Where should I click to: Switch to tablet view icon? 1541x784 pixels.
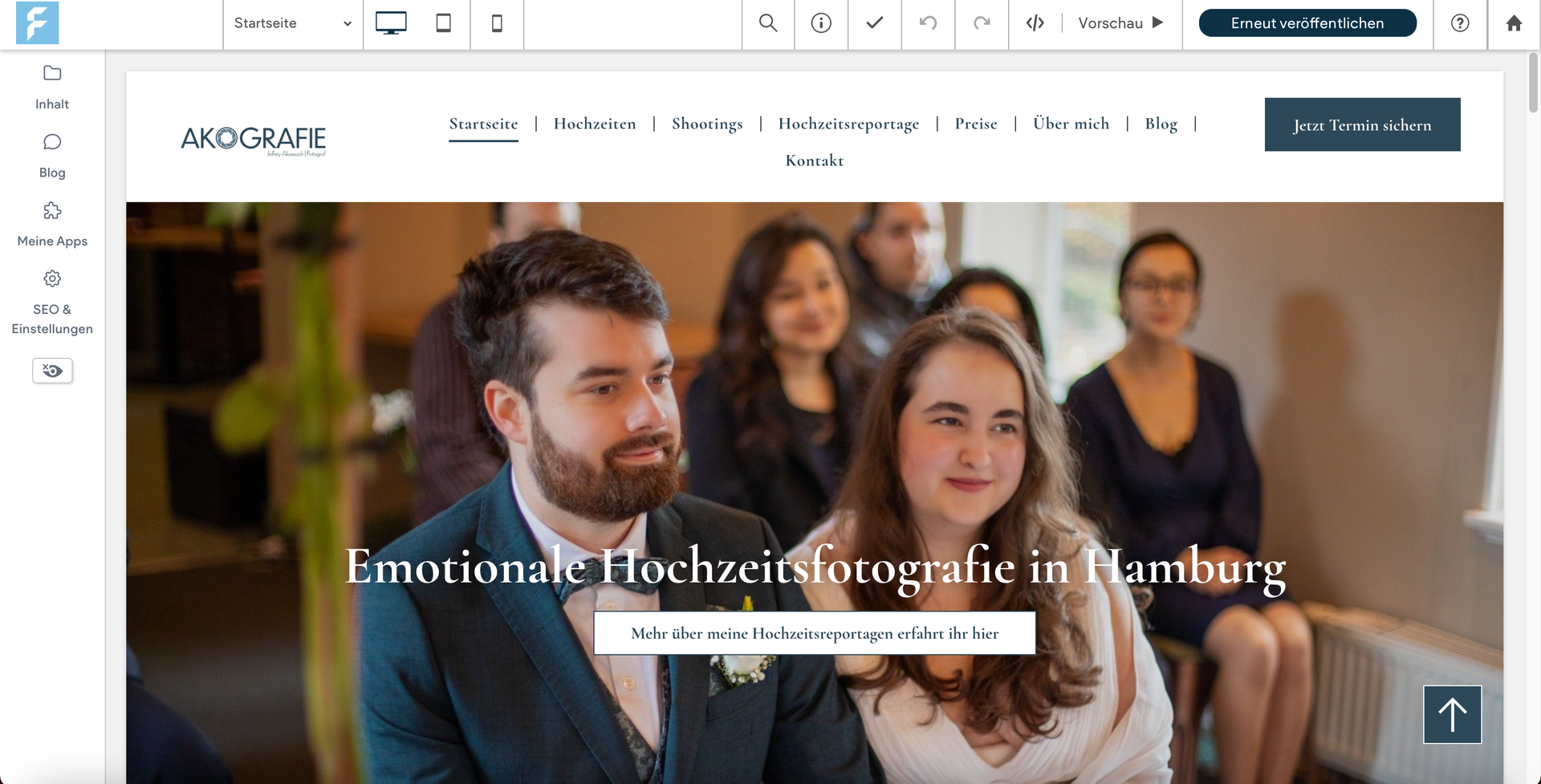[443, 23]
